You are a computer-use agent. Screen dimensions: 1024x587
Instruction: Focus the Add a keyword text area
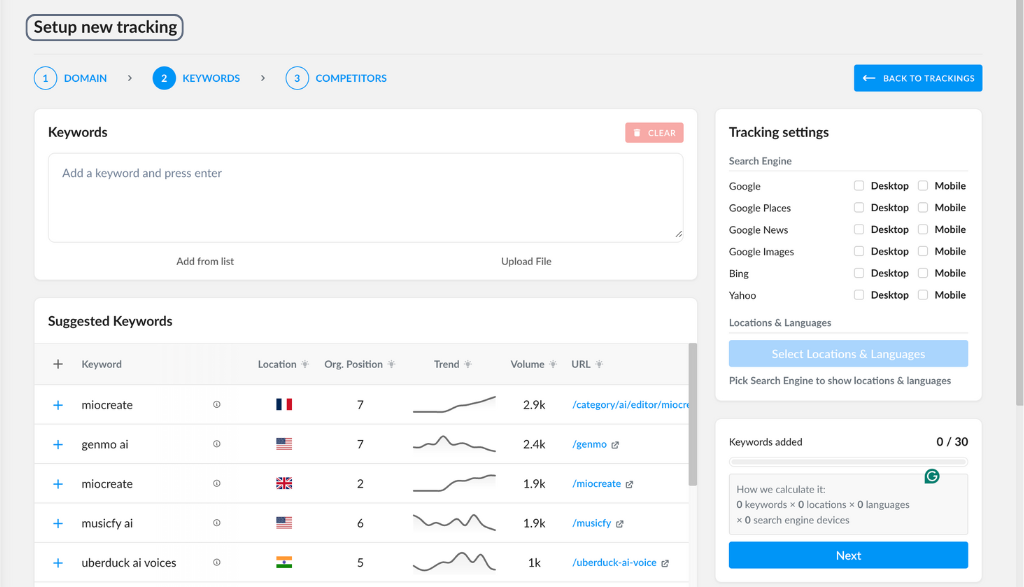tap(366, 198)
